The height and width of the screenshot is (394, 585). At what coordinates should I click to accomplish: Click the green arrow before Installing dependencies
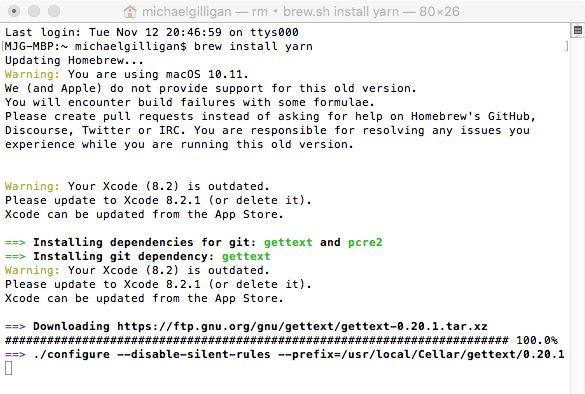pyautogui.click(x=15, y=243)
